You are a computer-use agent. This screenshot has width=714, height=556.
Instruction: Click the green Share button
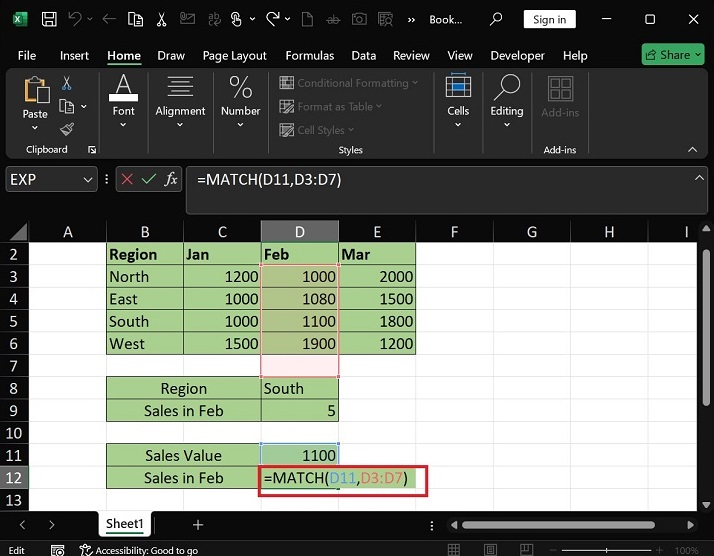pos(673,55)
